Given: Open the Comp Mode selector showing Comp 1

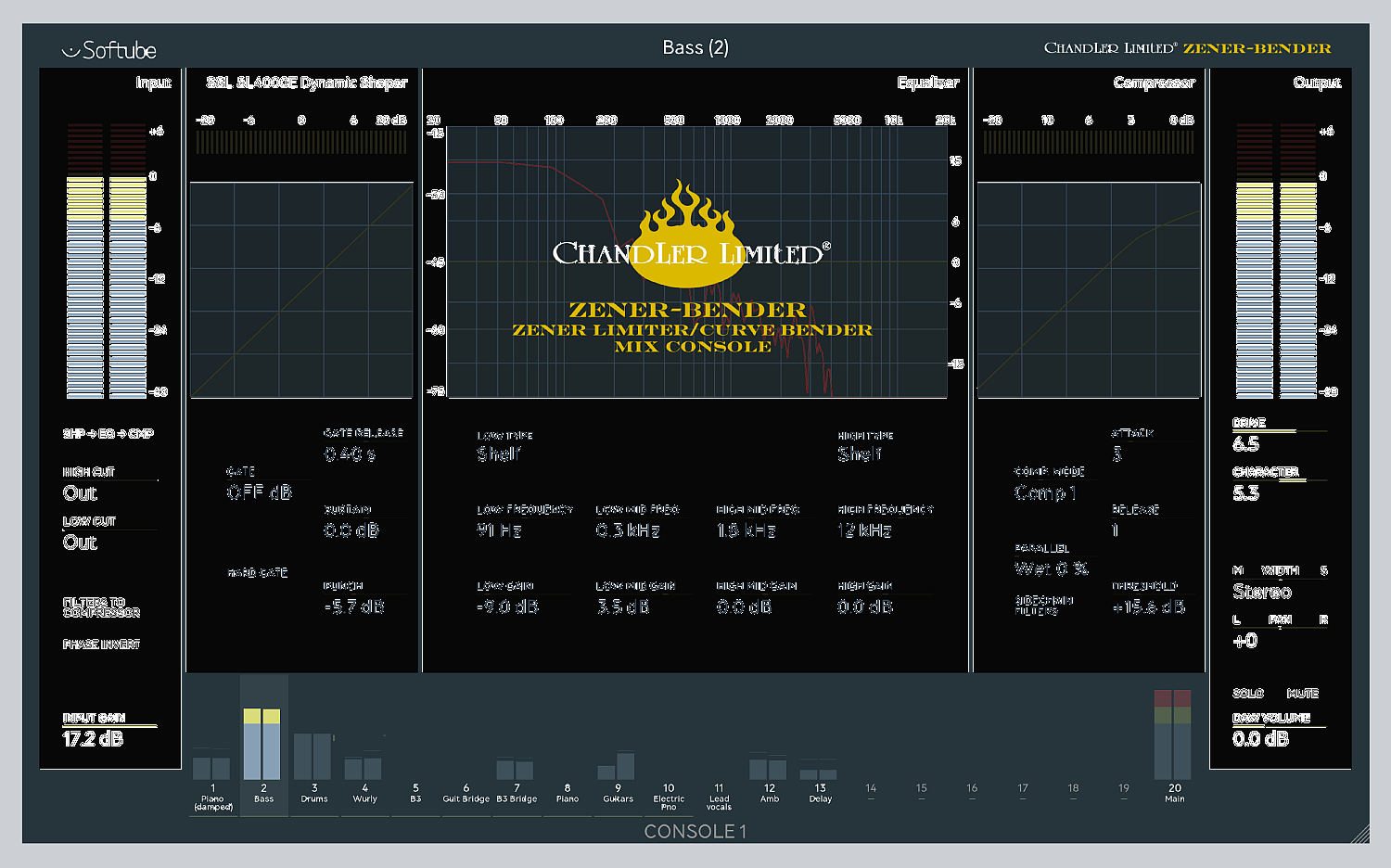Looking at the screenshot, I should [1045, 493].
